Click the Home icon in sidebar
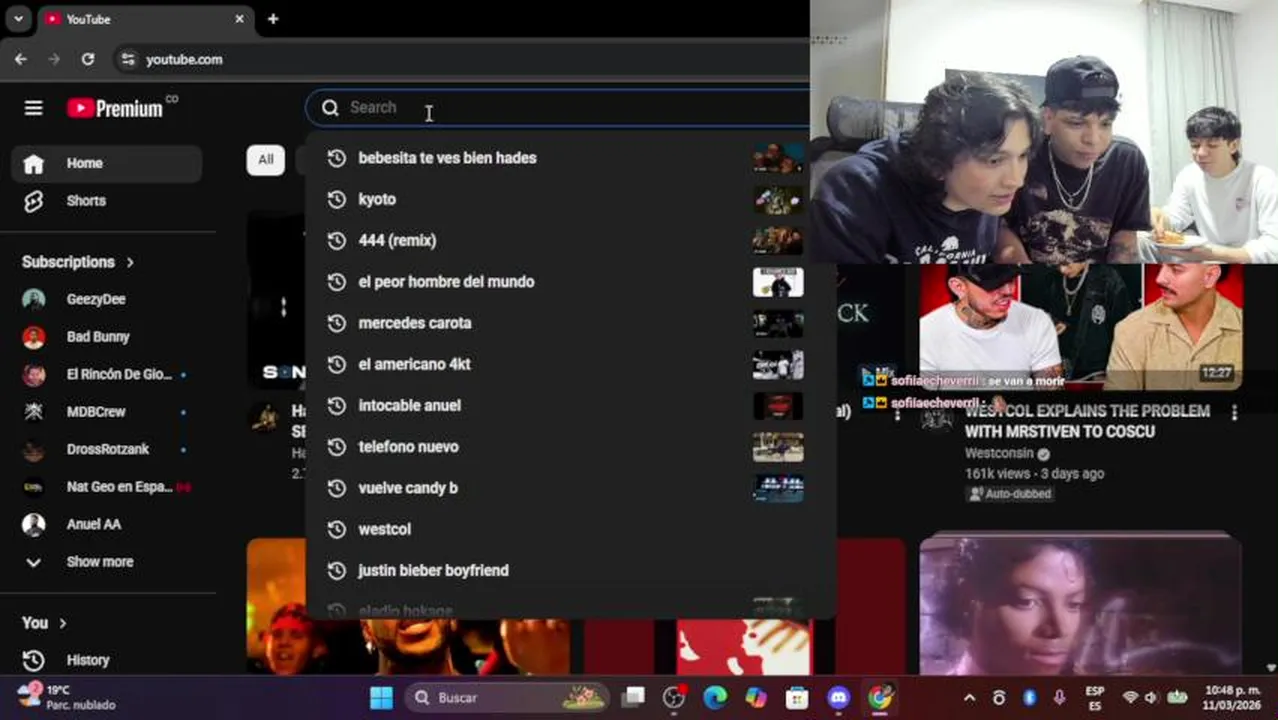 coord(33,163)
